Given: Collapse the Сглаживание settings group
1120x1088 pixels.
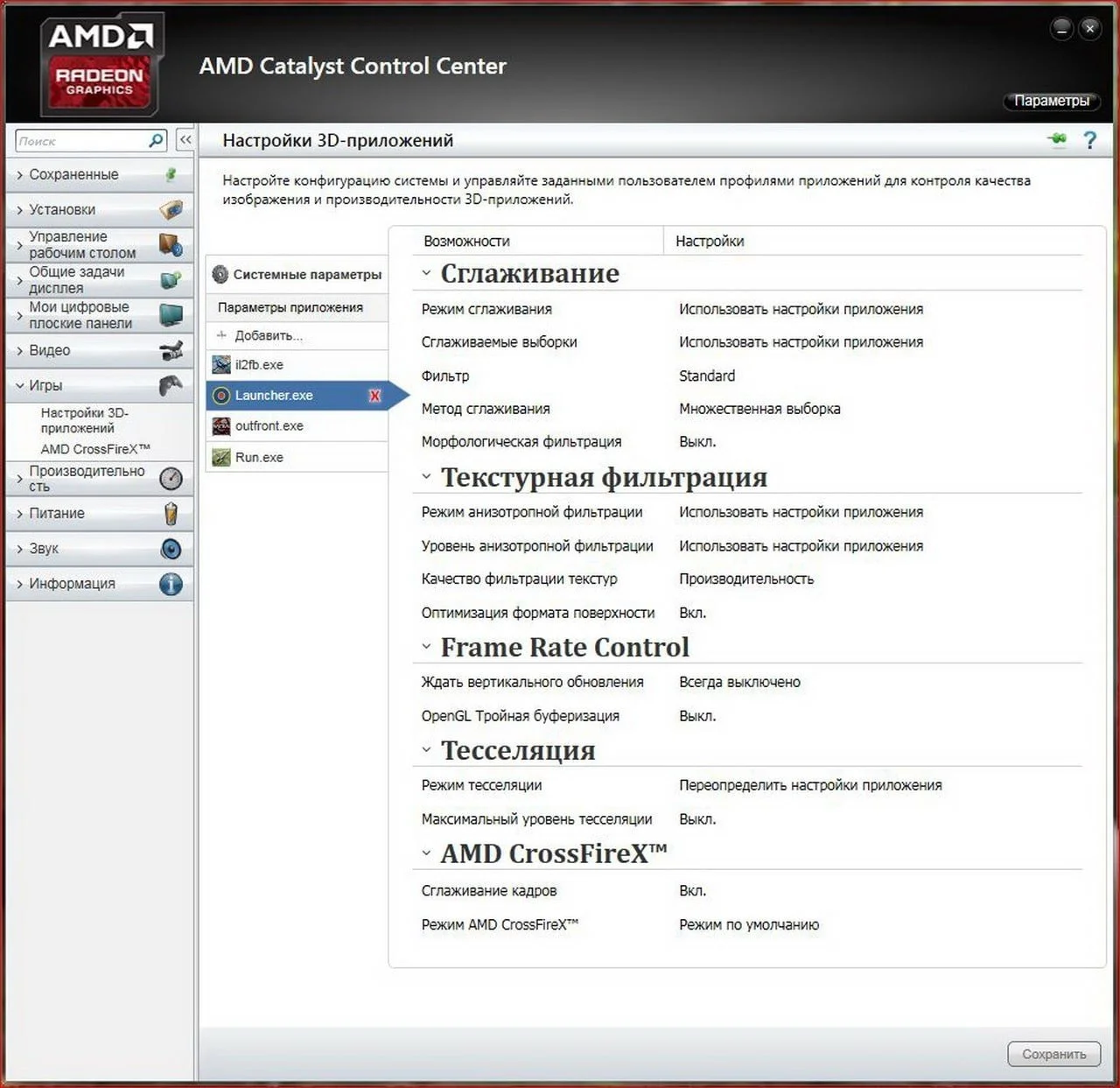Looking at the screenshot, I should coord(426,273).
